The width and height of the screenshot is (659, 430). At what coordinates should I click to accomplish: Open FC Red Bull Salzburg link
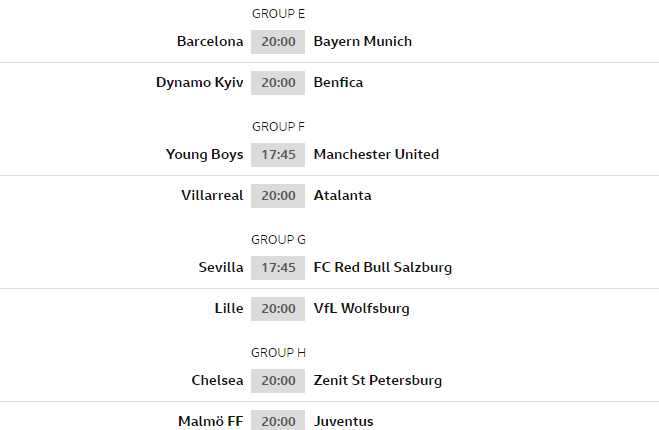(x=382, y=267)
